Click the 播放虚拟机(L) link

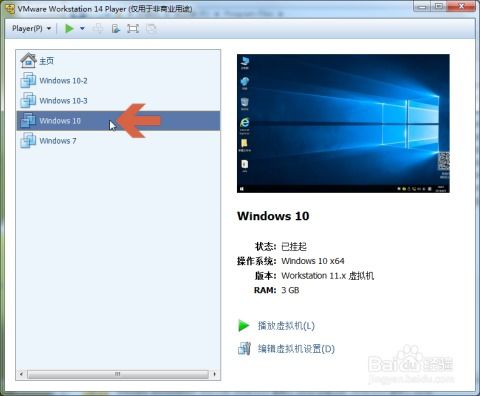(x=286, y=326)
